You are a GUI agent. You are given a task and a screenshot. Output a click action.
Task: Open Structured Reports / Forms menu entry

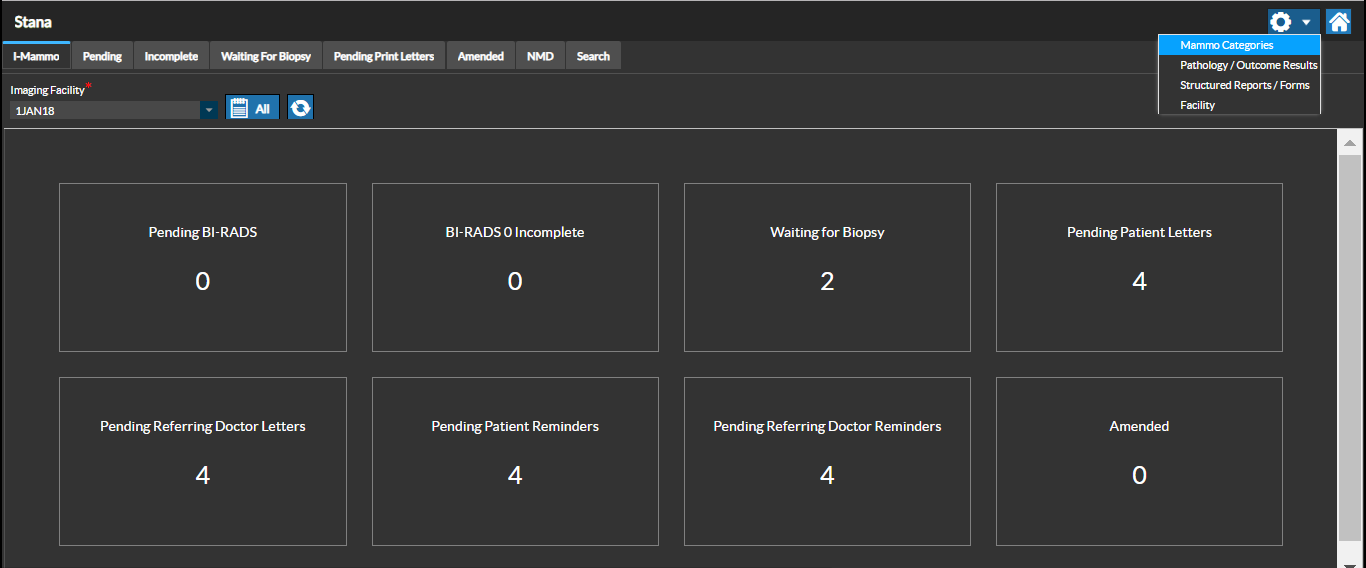(1244, 85)
